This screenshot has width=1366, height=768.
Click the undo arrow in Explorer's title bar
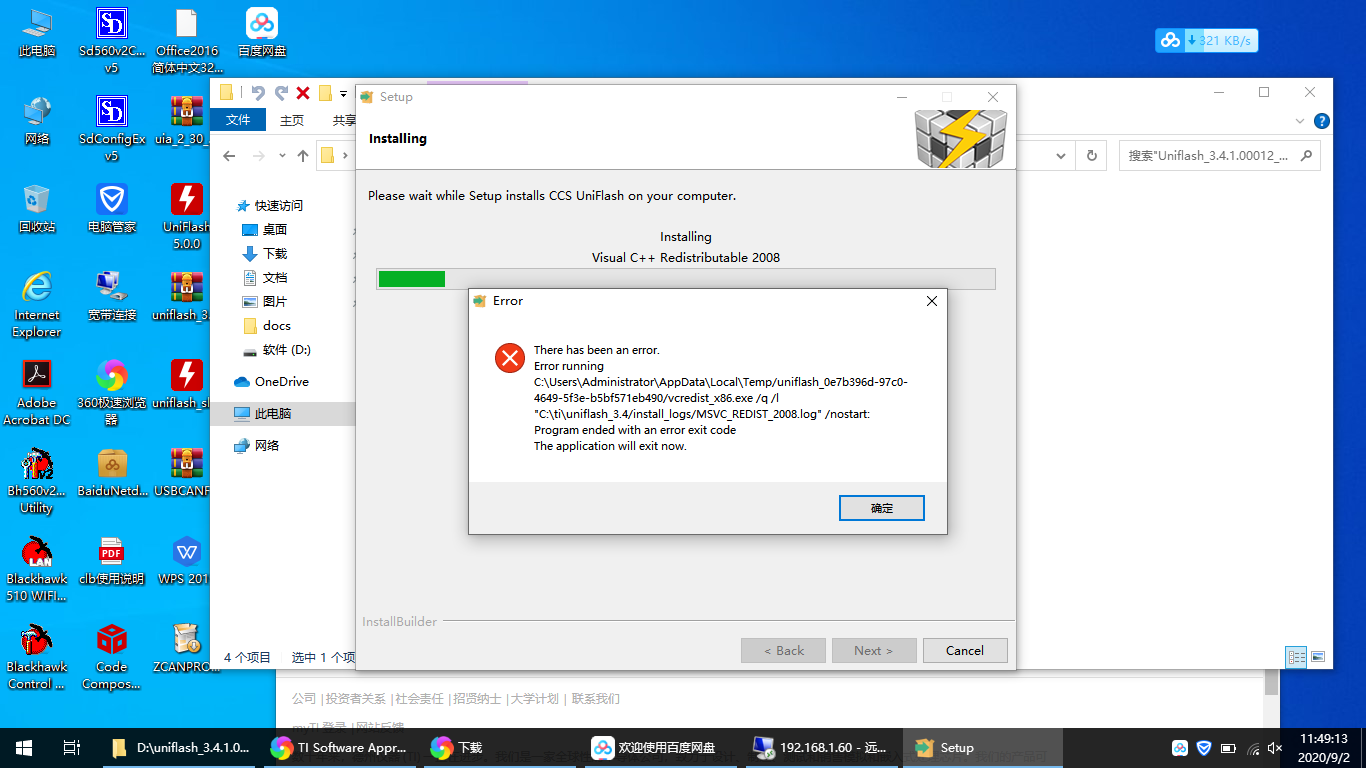point(258,93)
